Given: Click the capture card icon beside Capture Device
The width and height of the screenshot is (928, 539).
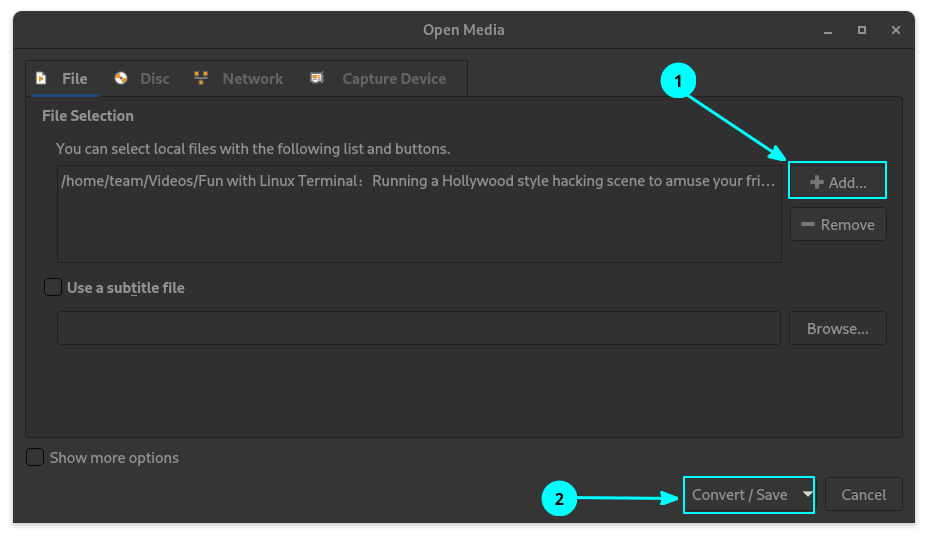Looking at the screenshot, I should tap(318, 78).
